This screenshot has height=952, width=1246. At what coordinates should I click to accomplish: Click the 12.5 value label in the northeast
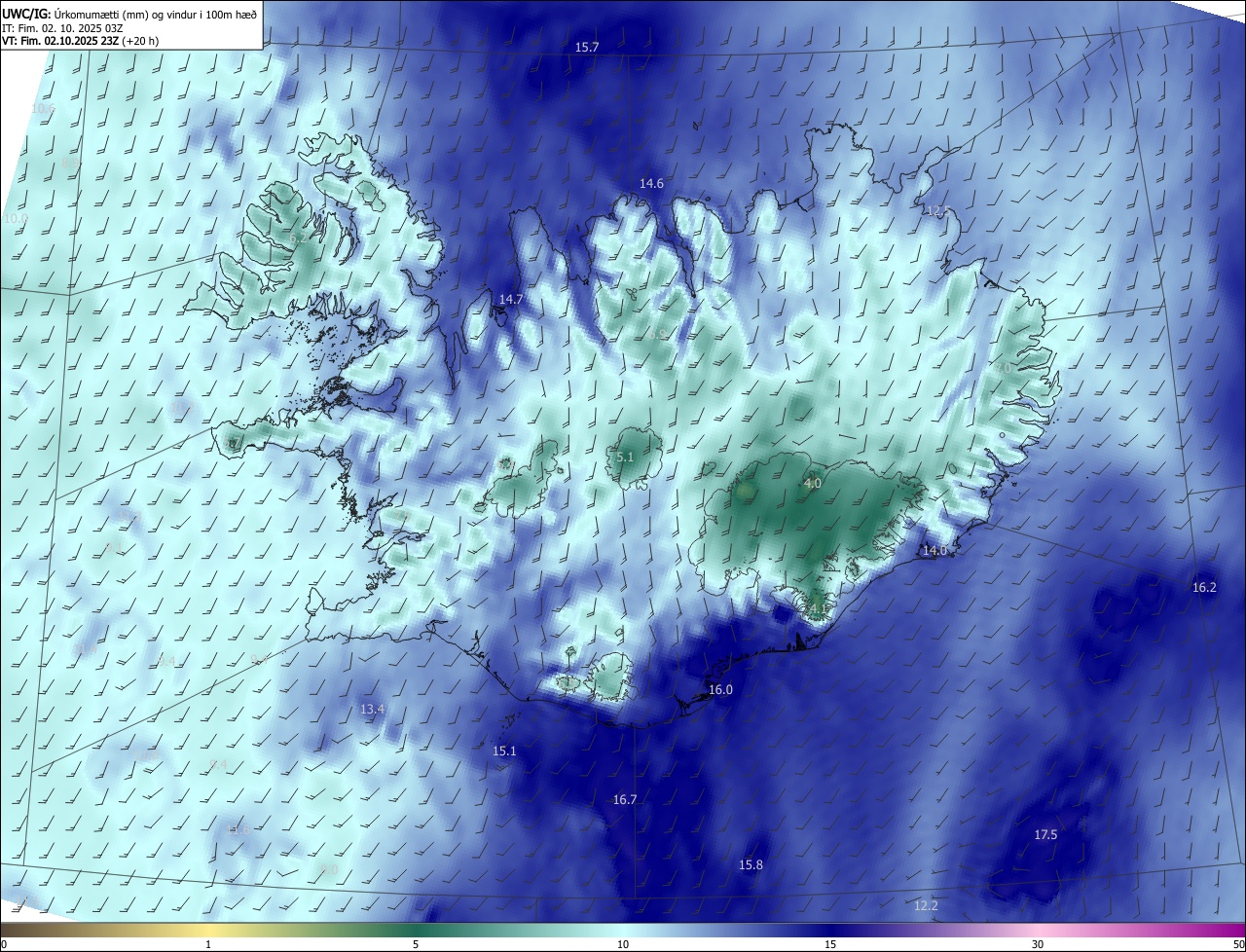coord(937,211)
